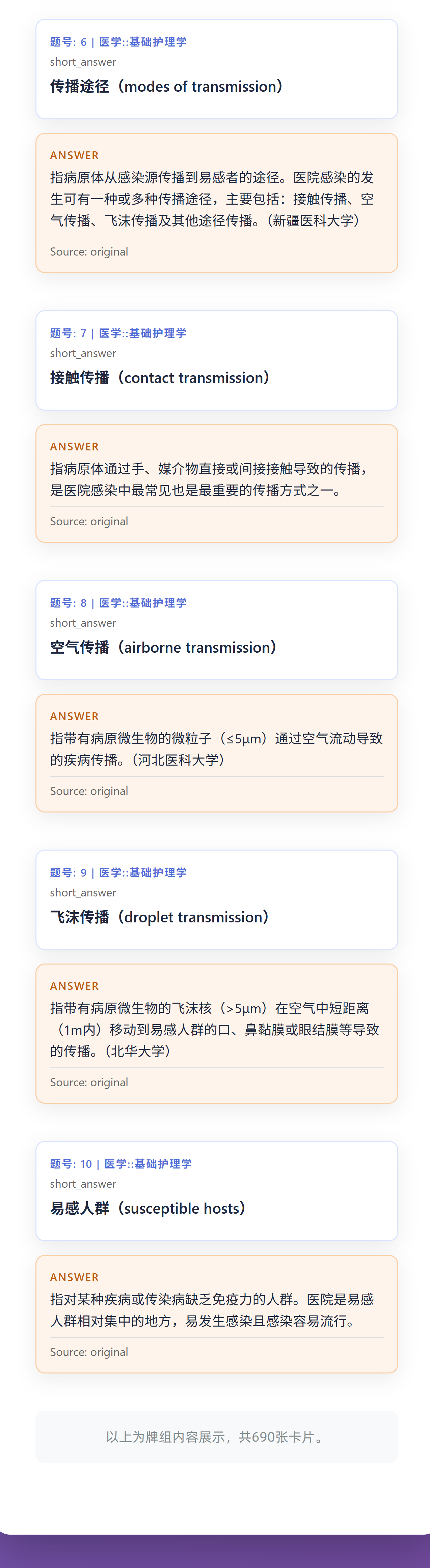Click the 题号: 8 基础护理学 tag
Screen dimensions: 430x1568
pos(118,603)
